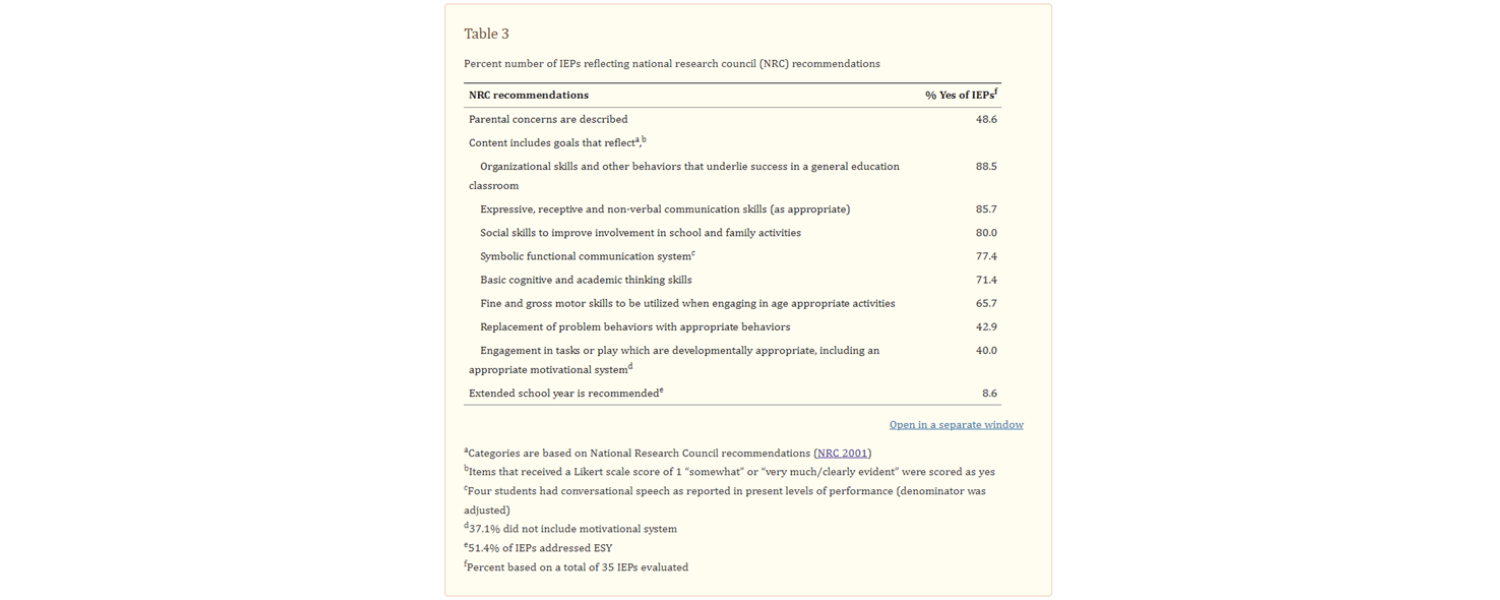The height and width of the screenshot is (600, 1500).
Task: Click the 40.0 percentage value
Action: point(986,351)
